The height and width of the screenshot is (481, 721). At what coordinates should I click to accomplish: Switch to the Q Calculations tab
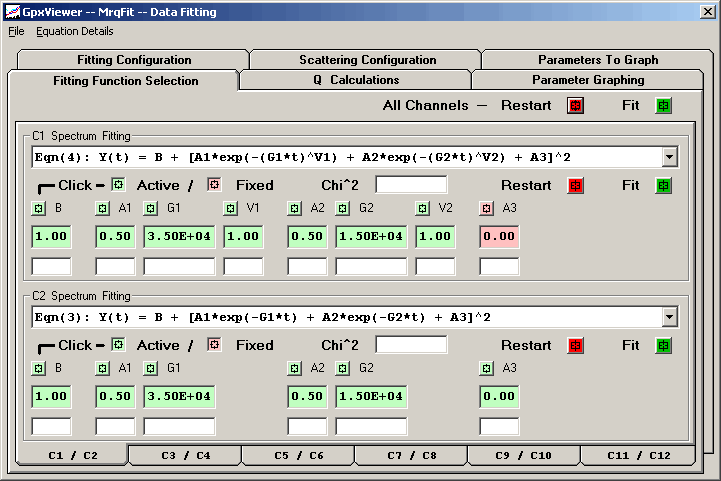pos(356,80)
